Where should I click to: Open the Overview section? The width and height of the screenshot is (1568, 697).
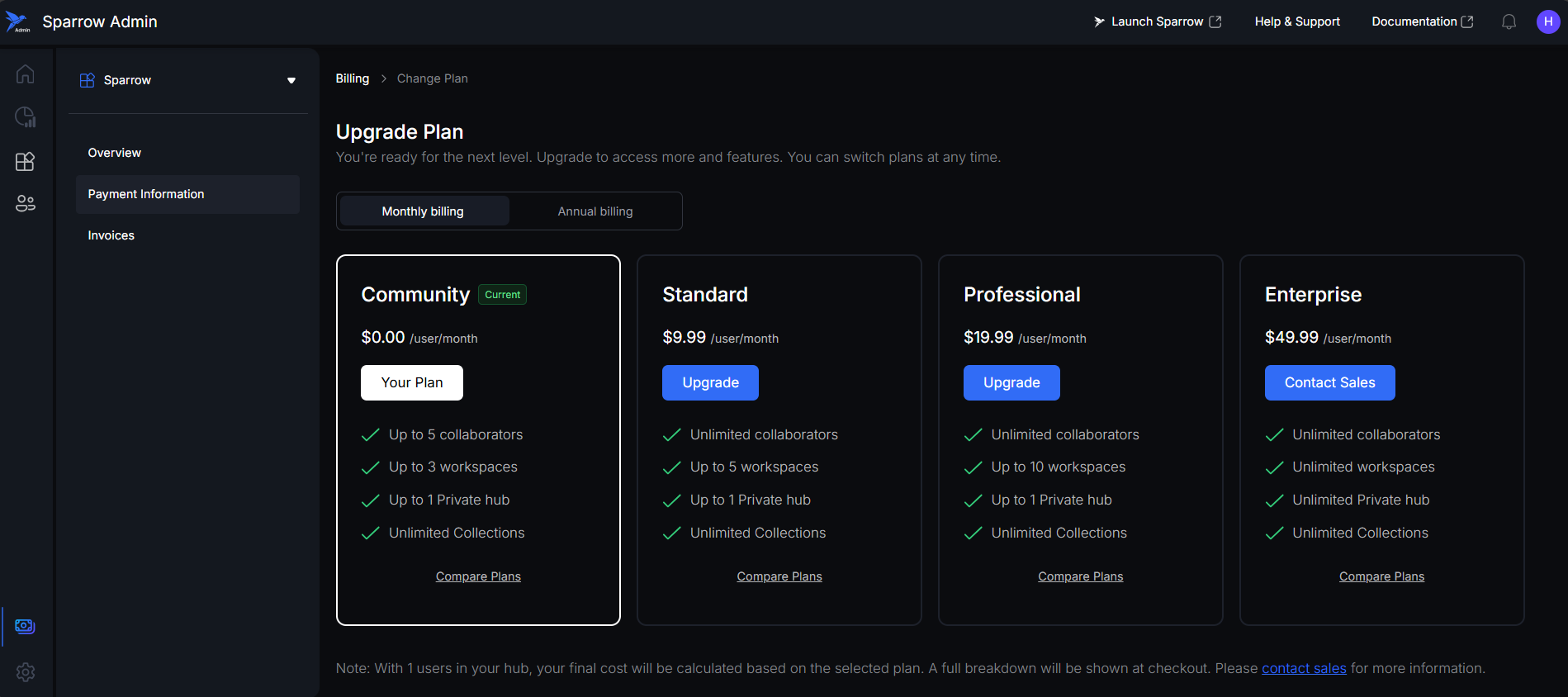coord(115,153)
